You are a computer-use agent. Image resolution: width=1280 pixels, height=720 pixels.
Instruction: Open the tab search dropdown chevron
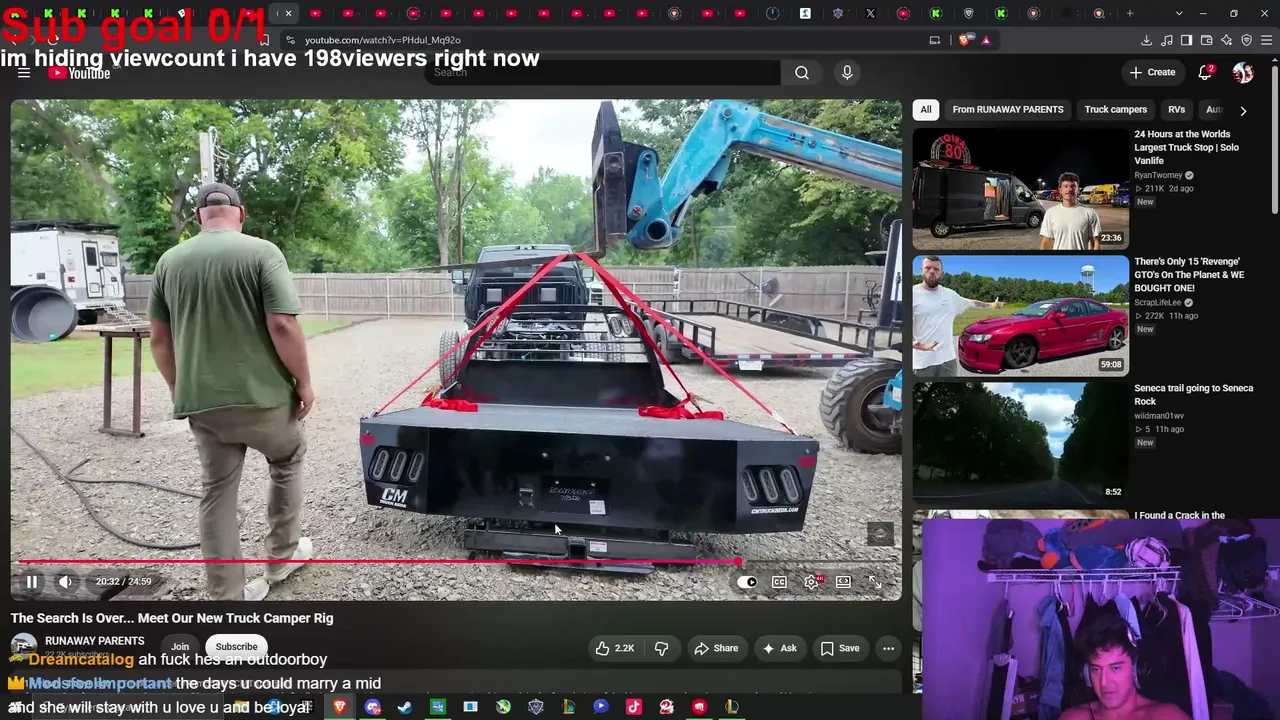pos(1179,13)
